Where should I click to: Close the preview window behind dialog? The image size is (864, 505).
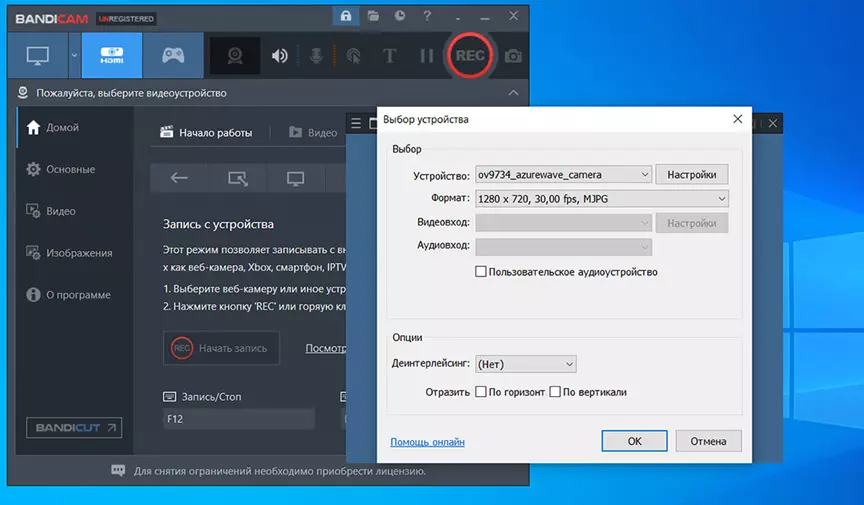773,123
